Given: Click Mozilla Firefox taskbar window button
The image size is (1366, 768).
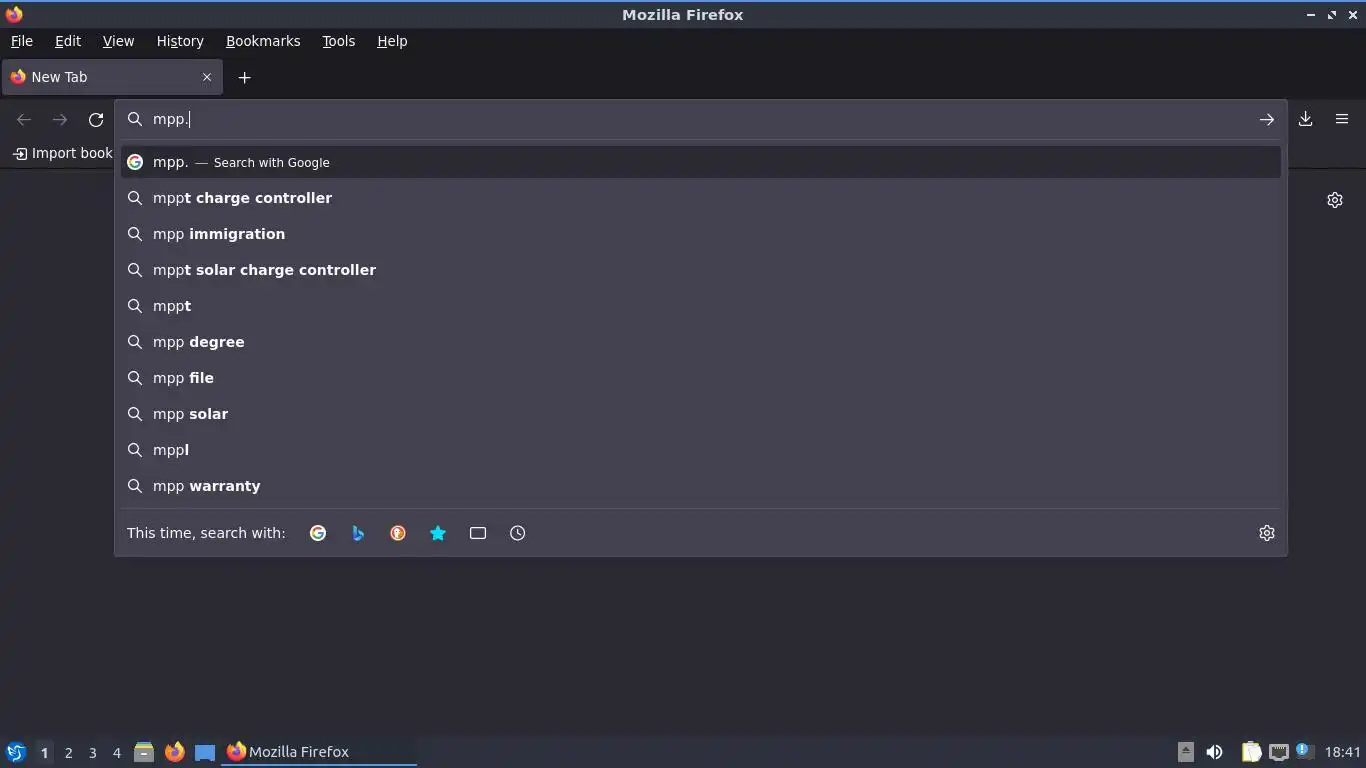Looking at the screenshot, I should coord(319,752).
